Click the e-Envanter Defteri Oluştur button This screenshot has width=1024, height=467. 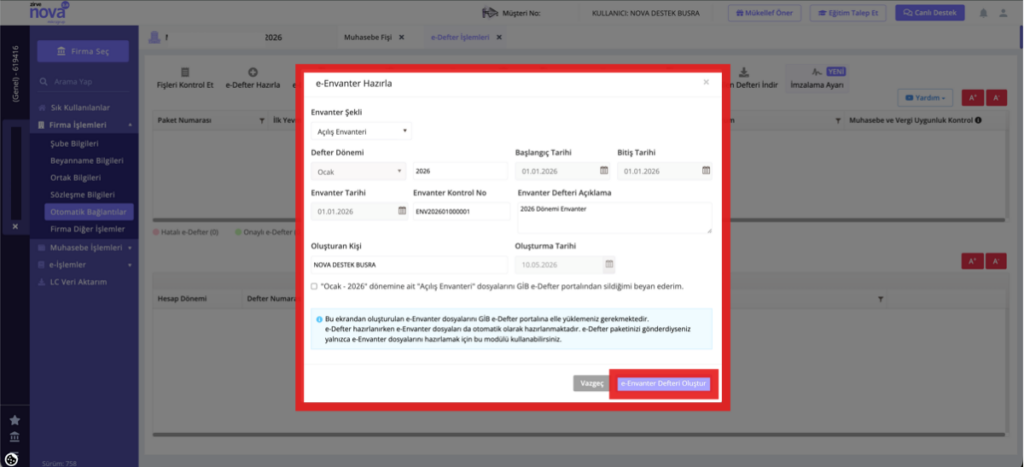664,383
